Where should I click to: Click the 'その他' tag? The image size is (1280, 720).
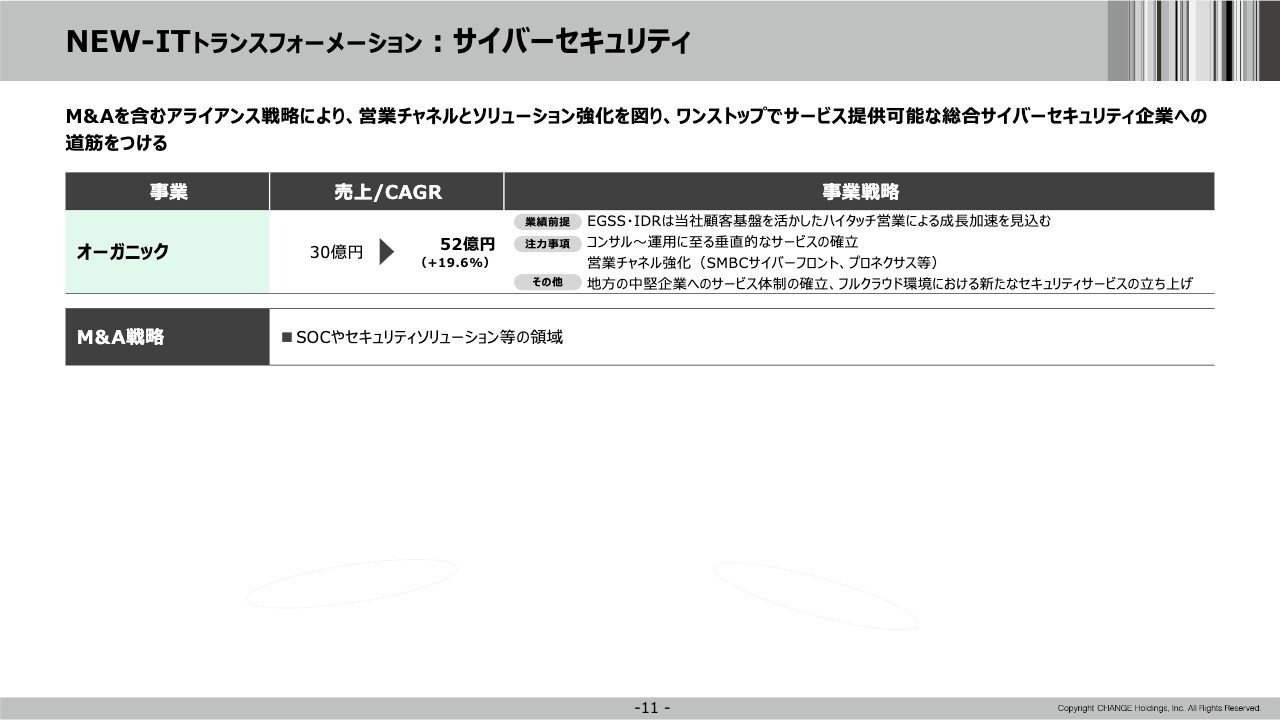coord(547,283)
